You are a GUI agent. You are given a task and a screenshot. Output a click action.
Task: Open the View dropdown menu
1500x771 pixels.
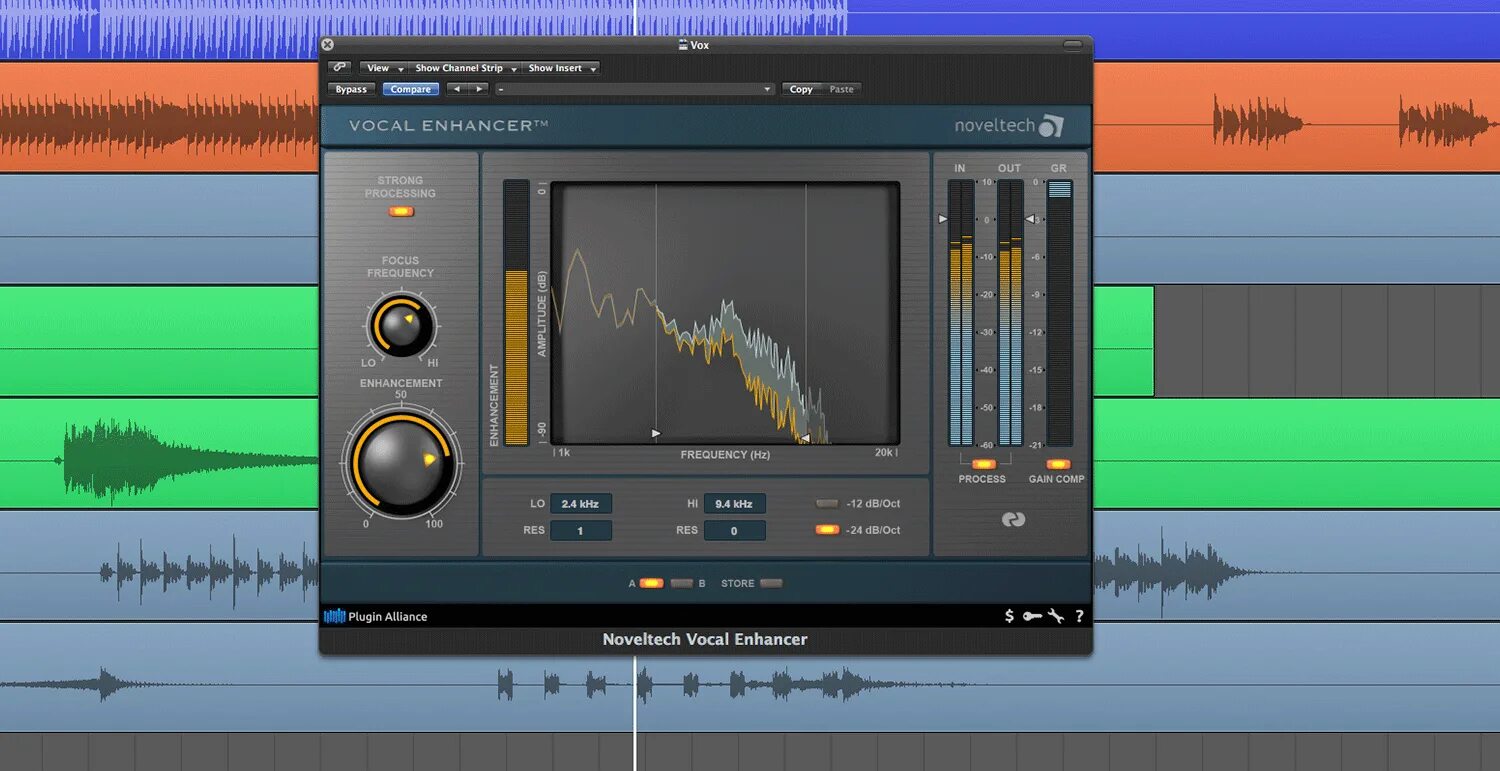(383, 68)
